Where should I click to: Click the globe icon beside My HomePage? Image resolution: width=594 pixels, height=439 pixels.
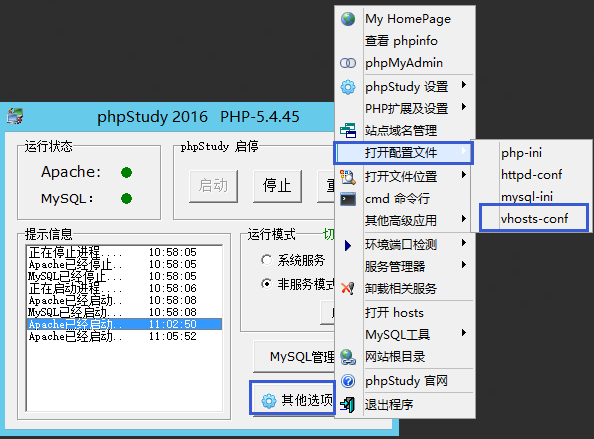click(348, 19)
